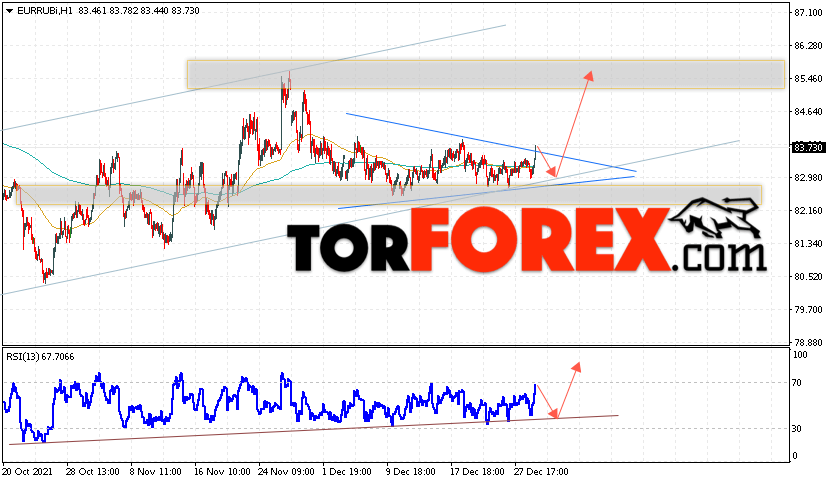Select the 78.880 price axis label
The width and height of the screenshot is (830, 483).
[808, 343]
